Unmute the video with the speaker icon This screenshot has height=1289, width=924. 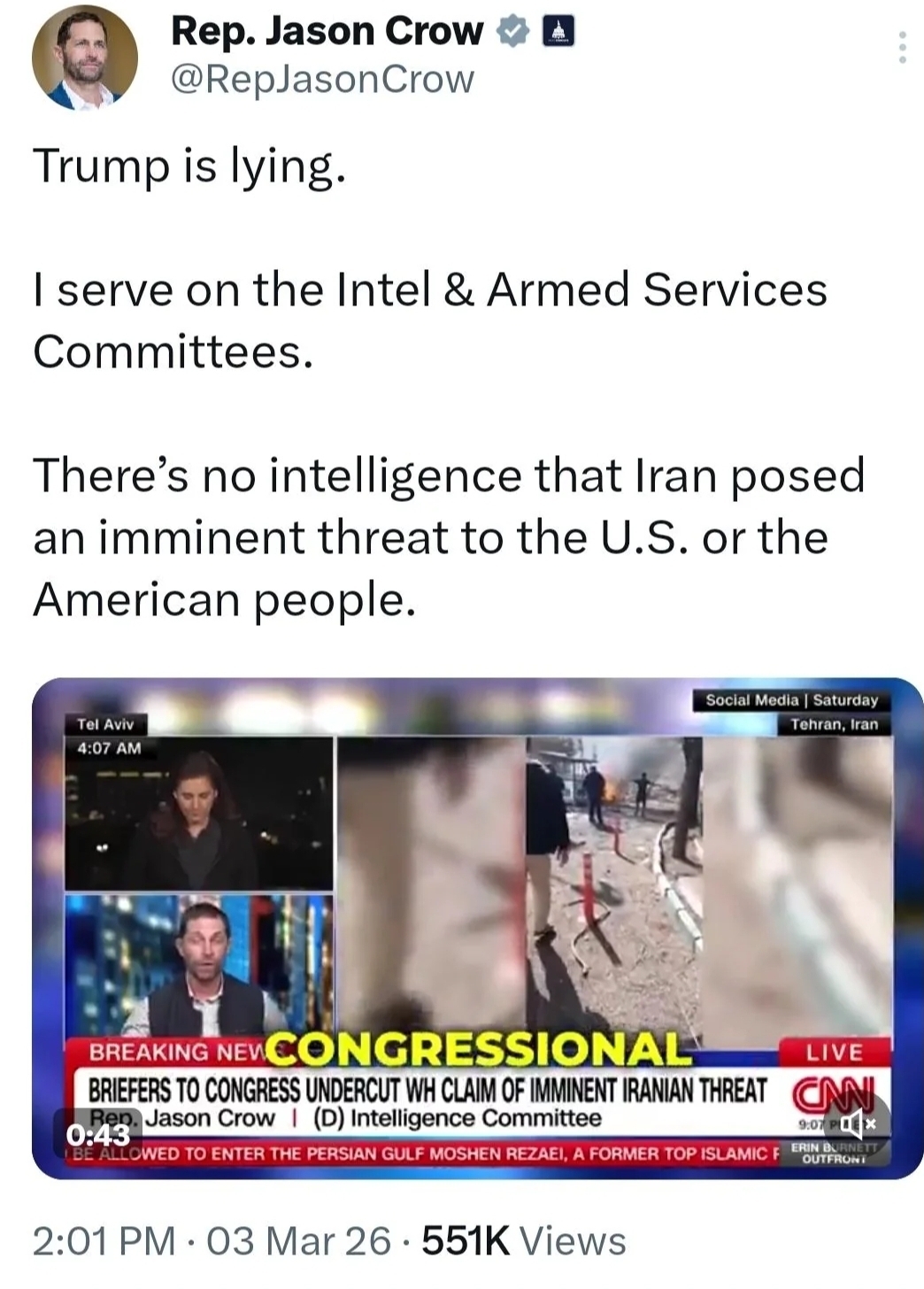859,1123
